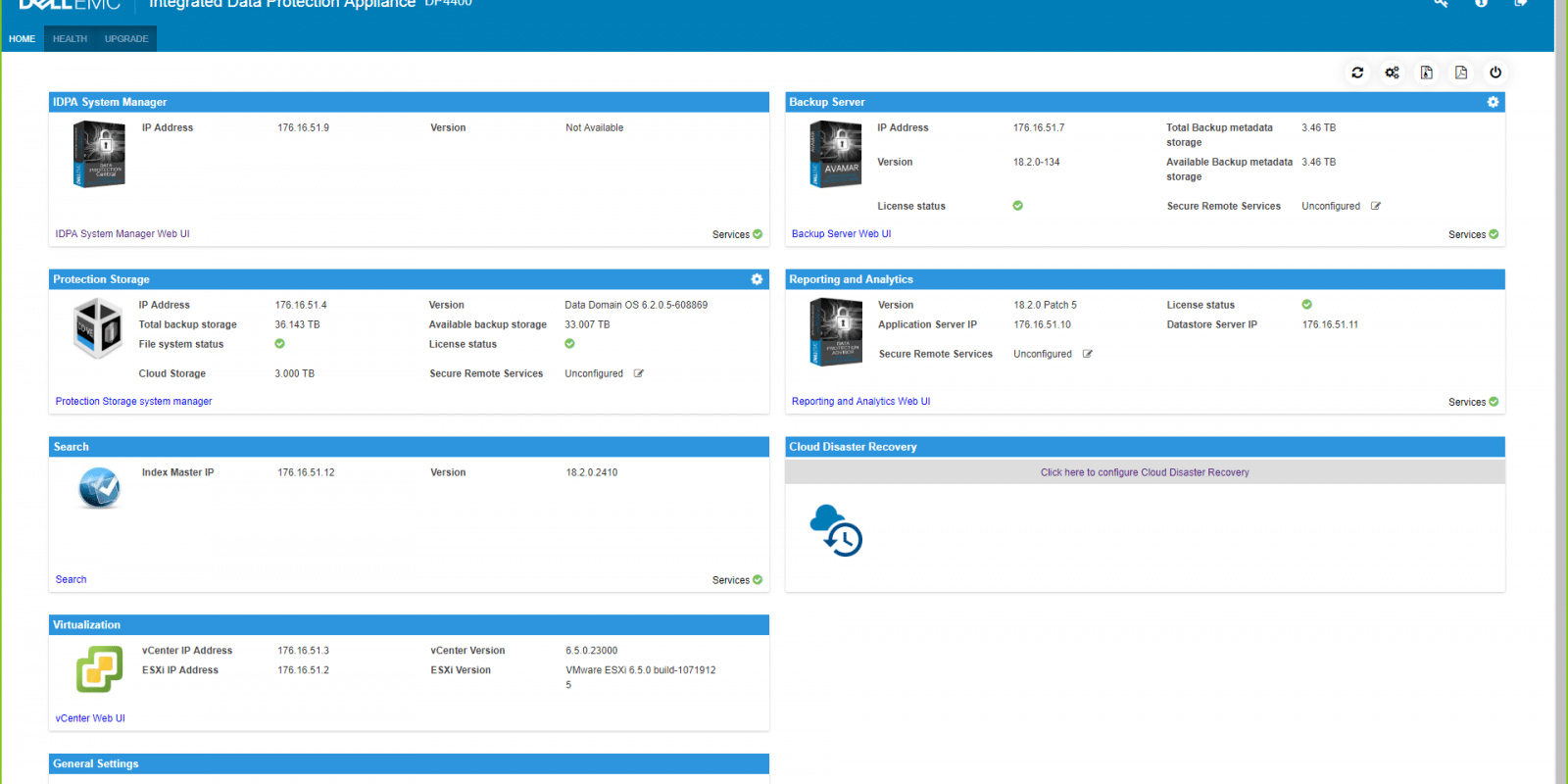The width and height of the screenshot is (1568, 784).
Task: Open the Protection Storage gear settings
Action: [757, 279]
